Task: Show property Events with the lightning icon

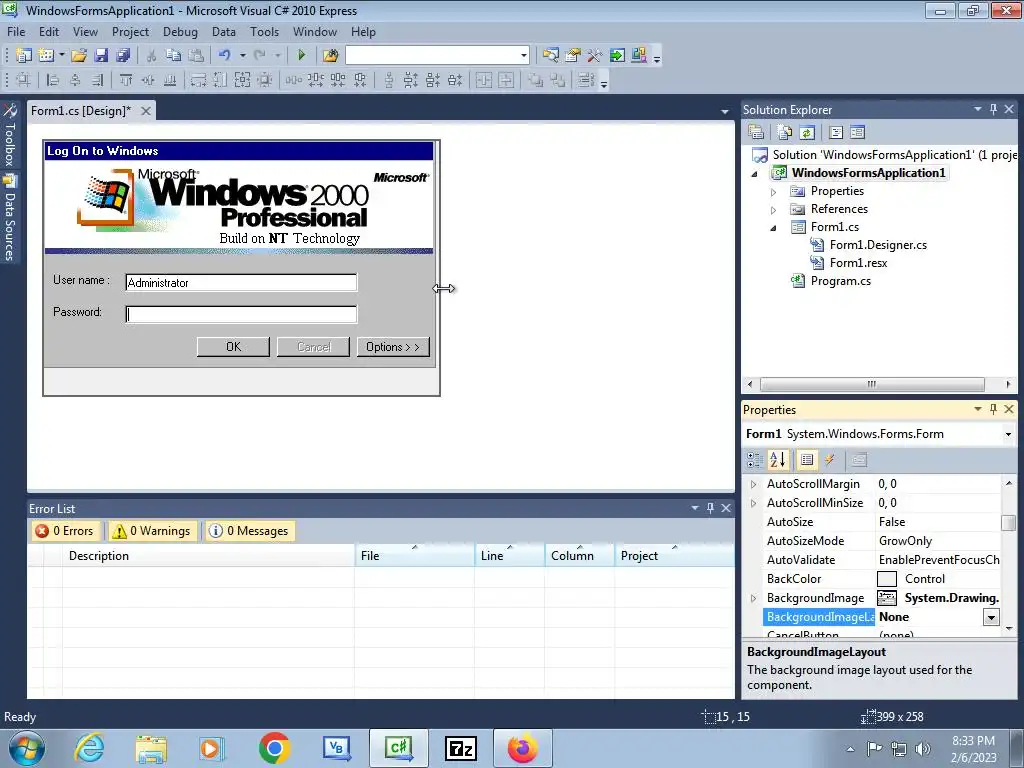Action: 829,460
